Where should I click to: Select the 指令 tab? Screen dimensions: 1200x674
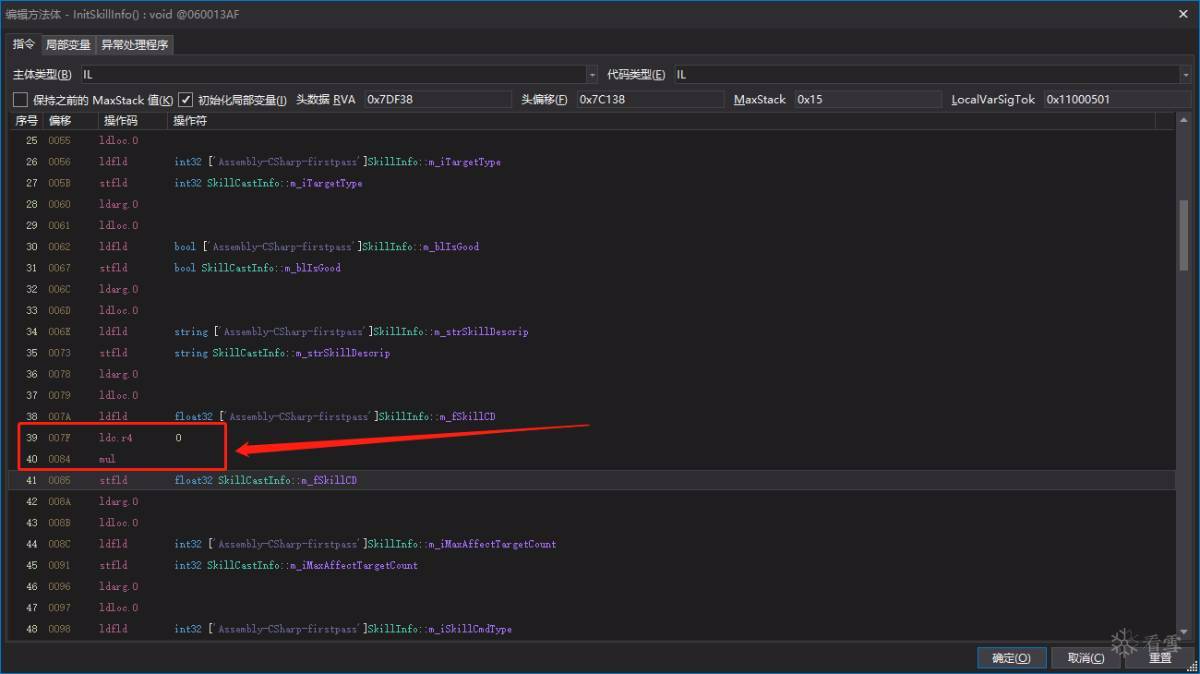pos(23,45)
